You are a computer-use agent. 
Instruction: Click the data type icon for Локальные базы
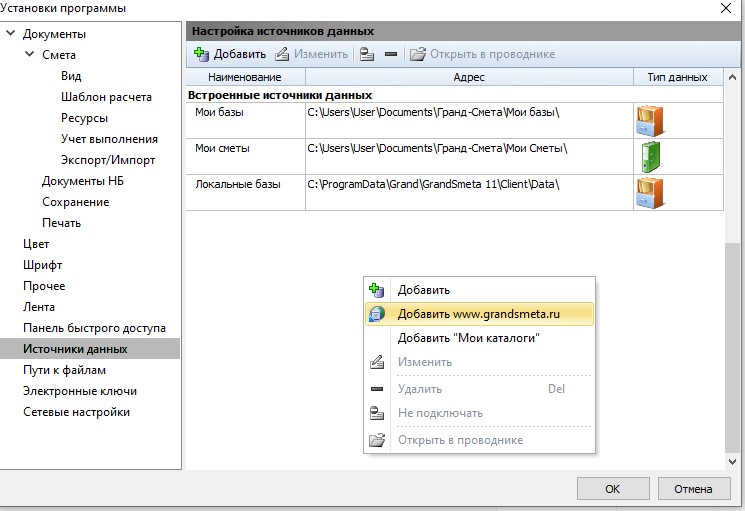coord(649,192)
